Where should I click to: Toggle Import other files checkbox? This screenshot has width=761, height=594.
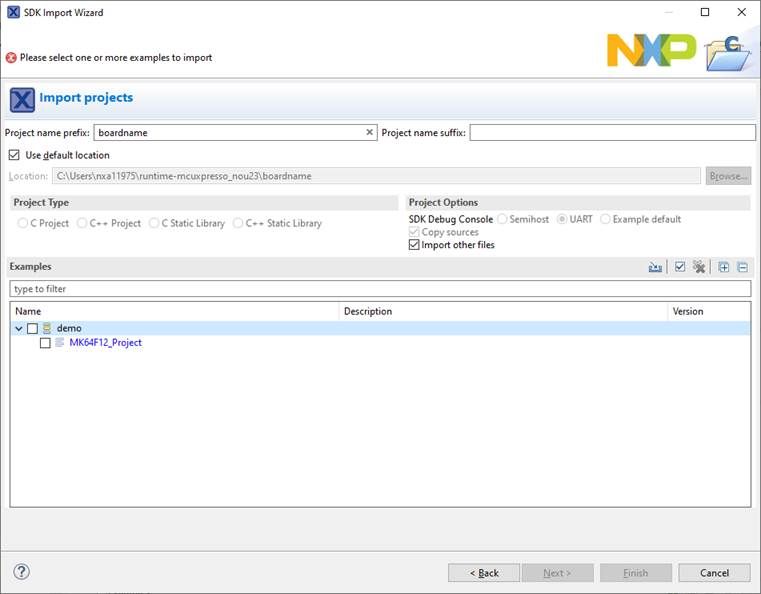pos(414,245)
